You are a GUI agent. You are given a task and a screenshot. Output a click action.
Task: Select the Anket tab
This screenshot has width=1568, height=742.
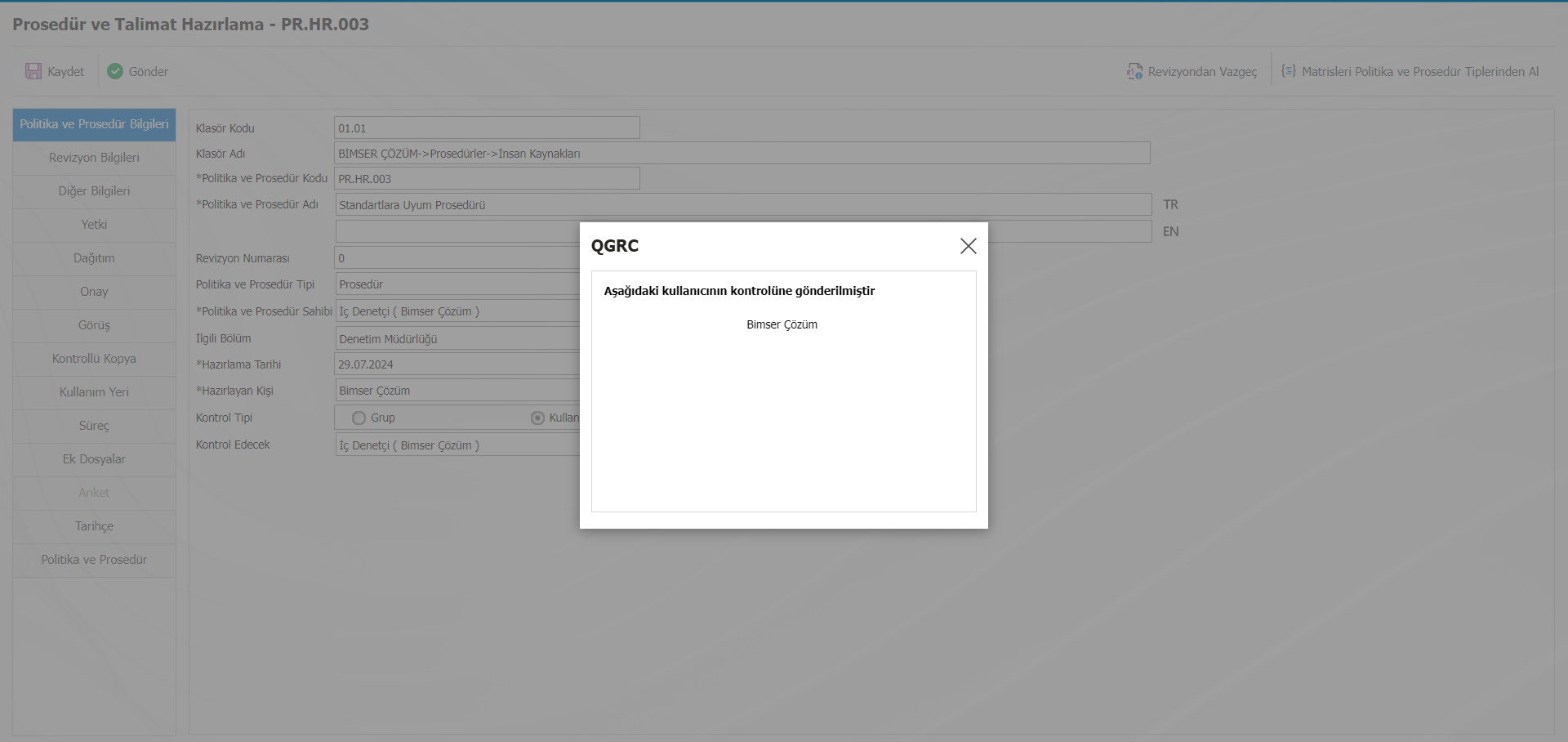coord(94,493)
